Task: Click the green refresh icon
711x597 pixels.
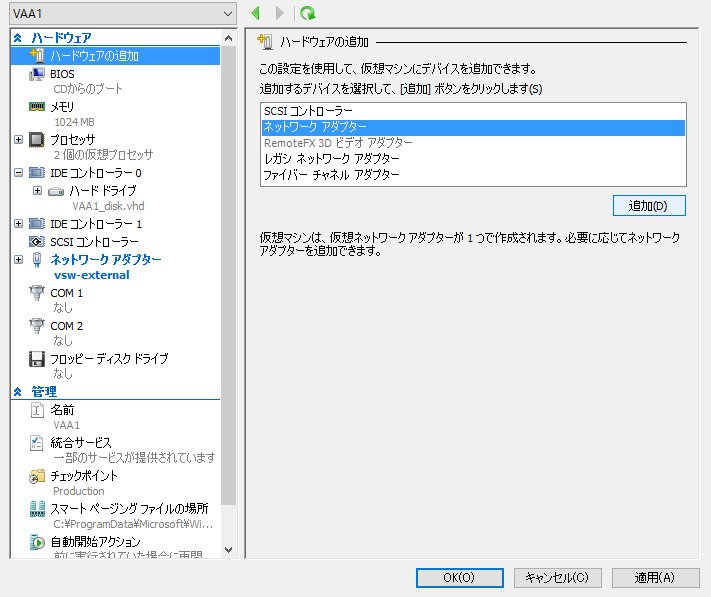Action: 308,13
